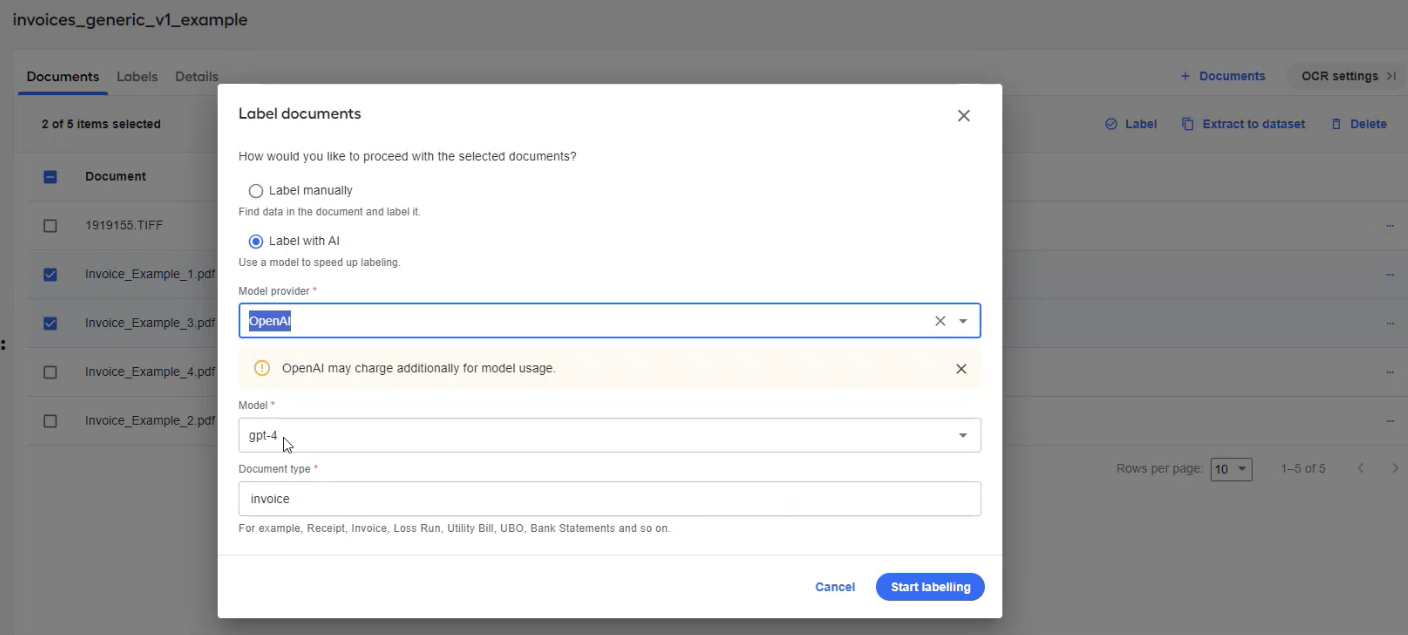The image size is (1408, 635).
Task: Uncheck the Invoice_Example_1.pdf checkbox
Action: click(x=50, y=274)
